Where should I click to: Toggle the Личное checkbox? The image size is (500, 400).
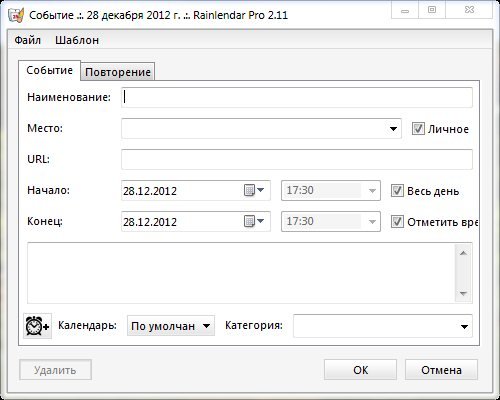(x=418, y=129)
